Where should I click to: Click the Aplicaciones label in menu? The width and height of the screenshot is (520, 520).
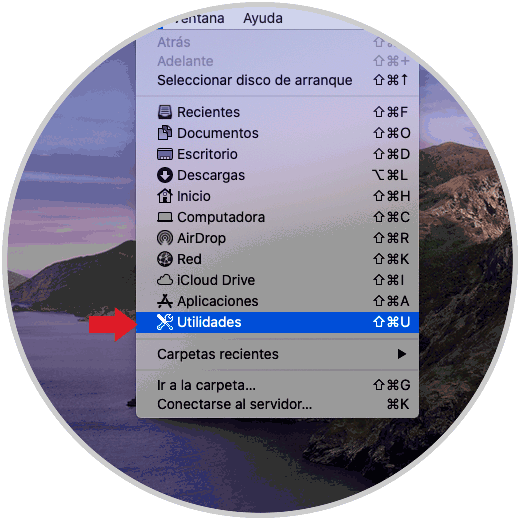[x=218, y=301]
